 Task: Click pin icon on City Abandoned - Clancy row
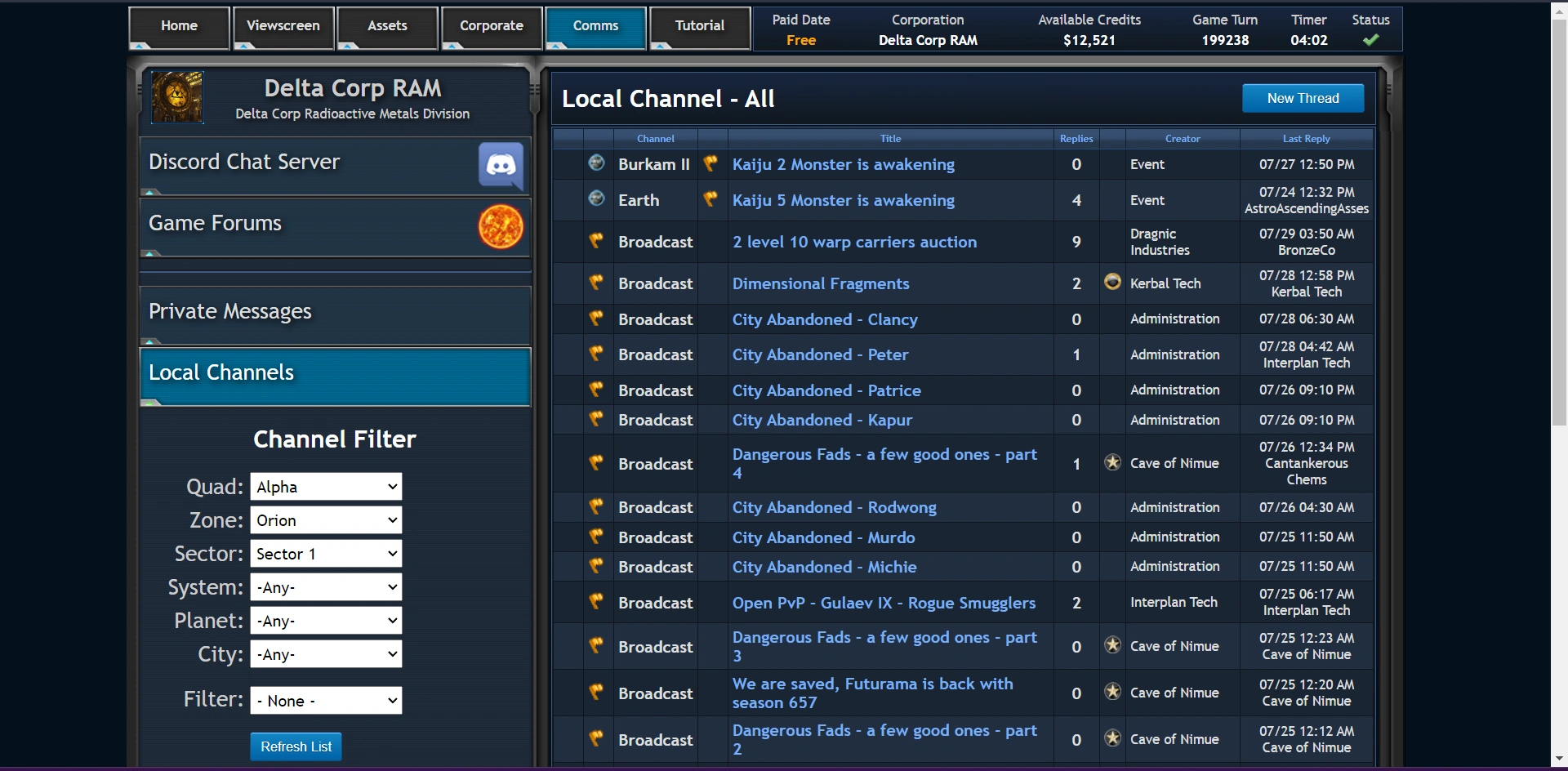[597, 319]
